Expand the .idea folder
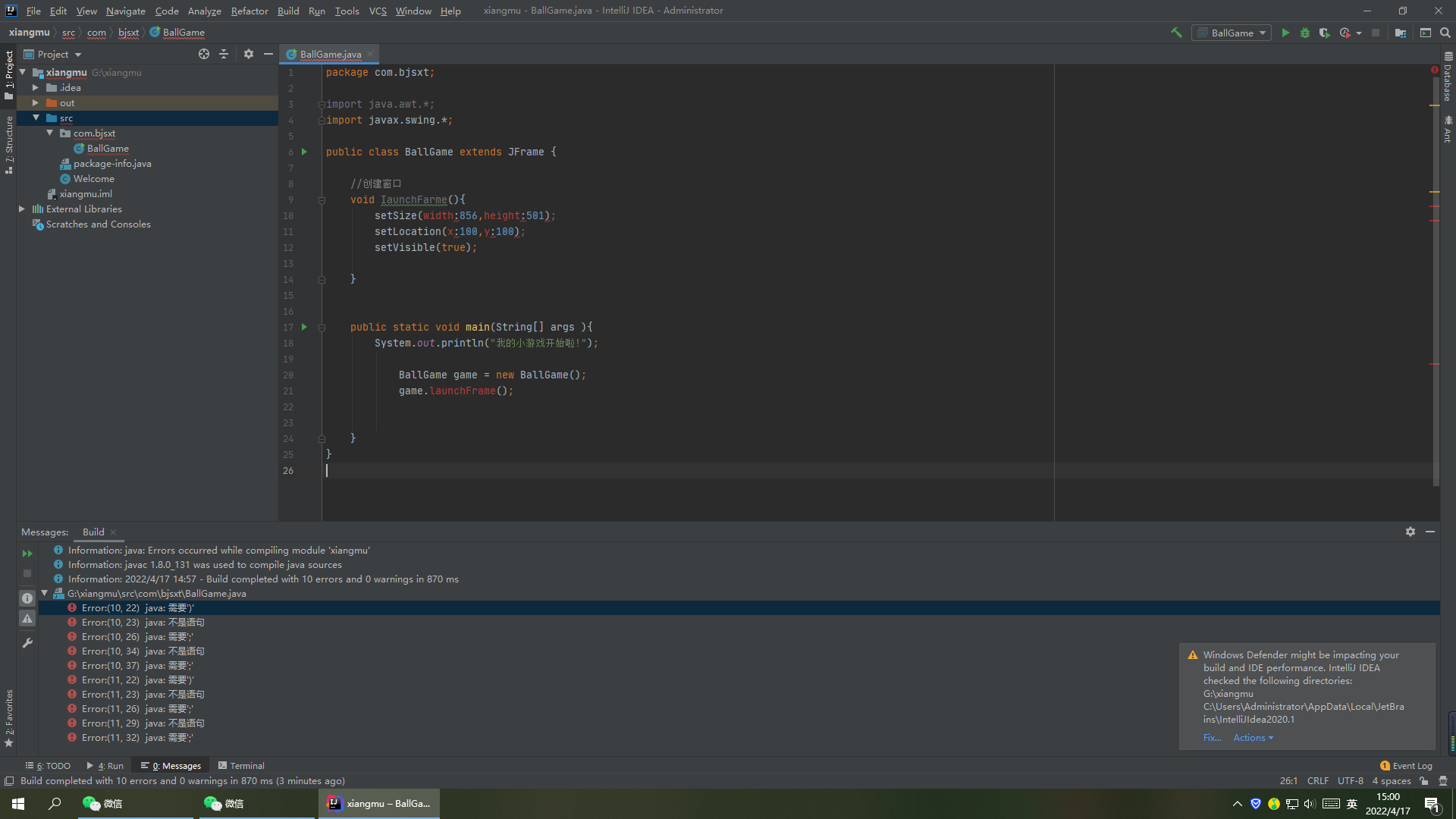1456x819 pixels. point(35,88)
